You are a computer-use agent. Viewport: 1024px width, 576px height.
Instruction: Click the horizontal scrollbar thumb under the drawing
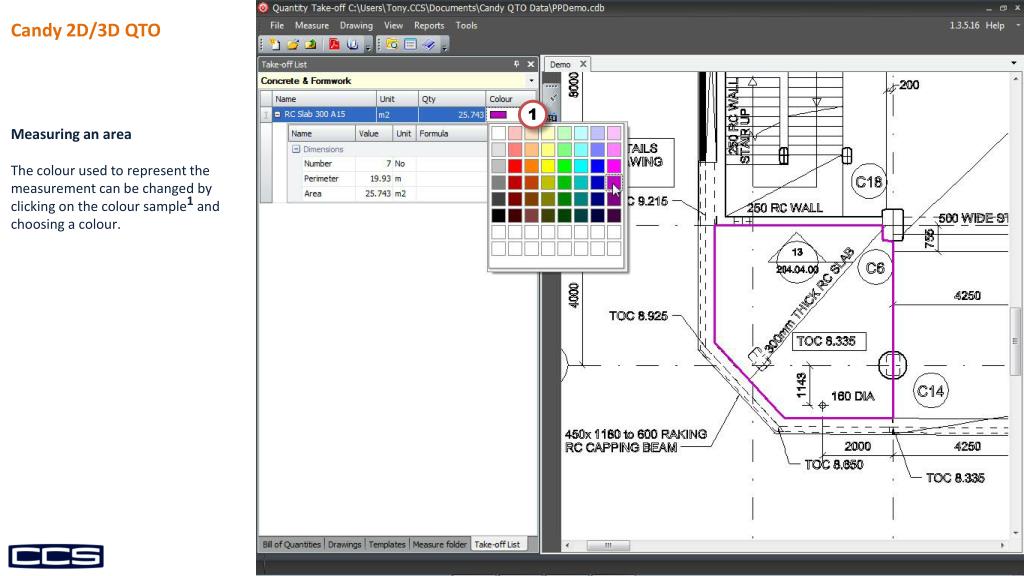pos(608,545)
